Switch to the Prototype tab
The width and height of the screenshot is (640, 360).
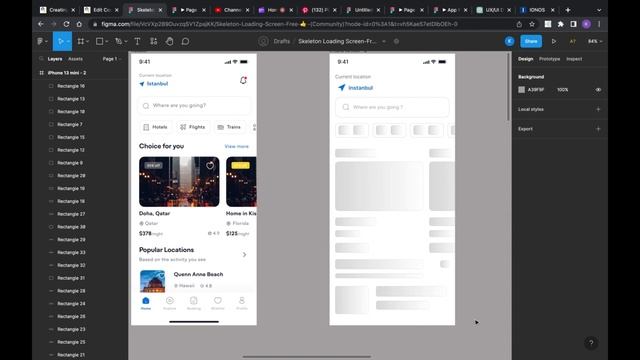(x=549, y=59)
